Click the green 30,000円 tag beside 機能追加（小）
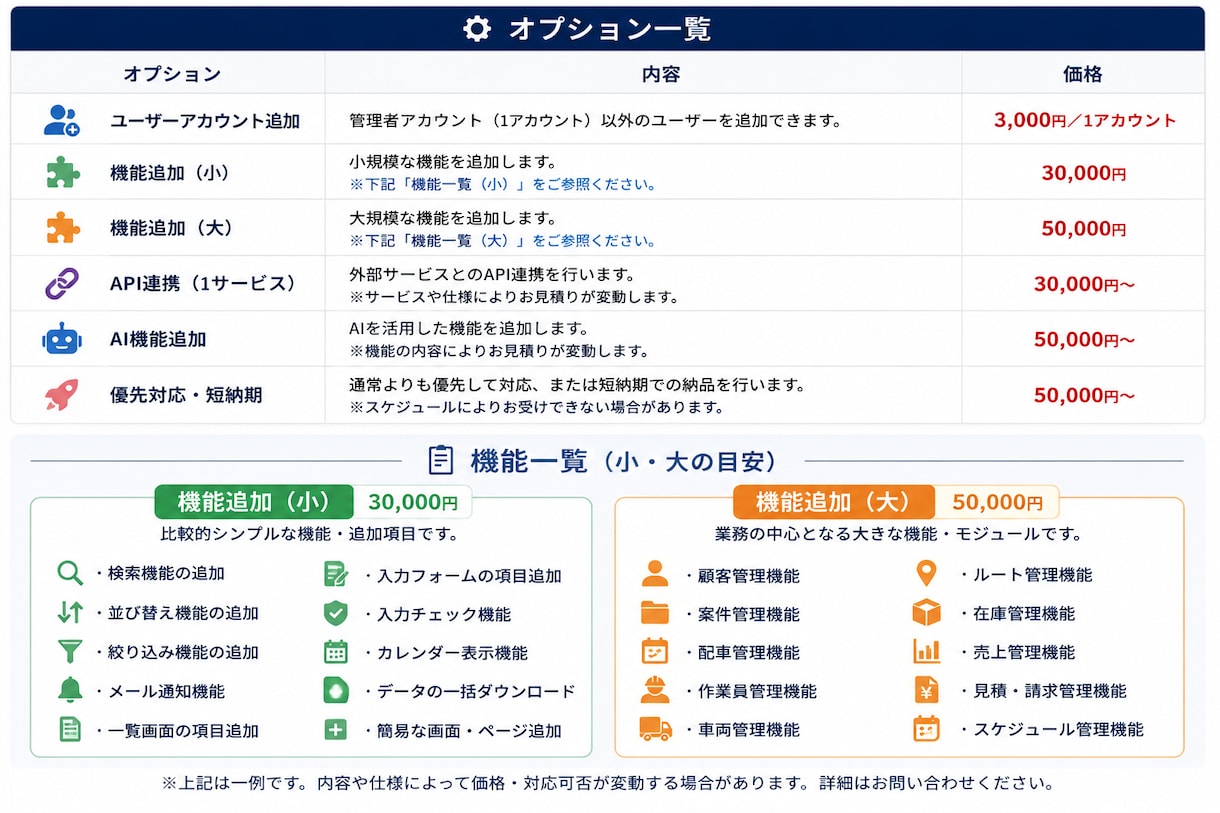Viewport: 1220px width, 813px height. coord(413,503)
